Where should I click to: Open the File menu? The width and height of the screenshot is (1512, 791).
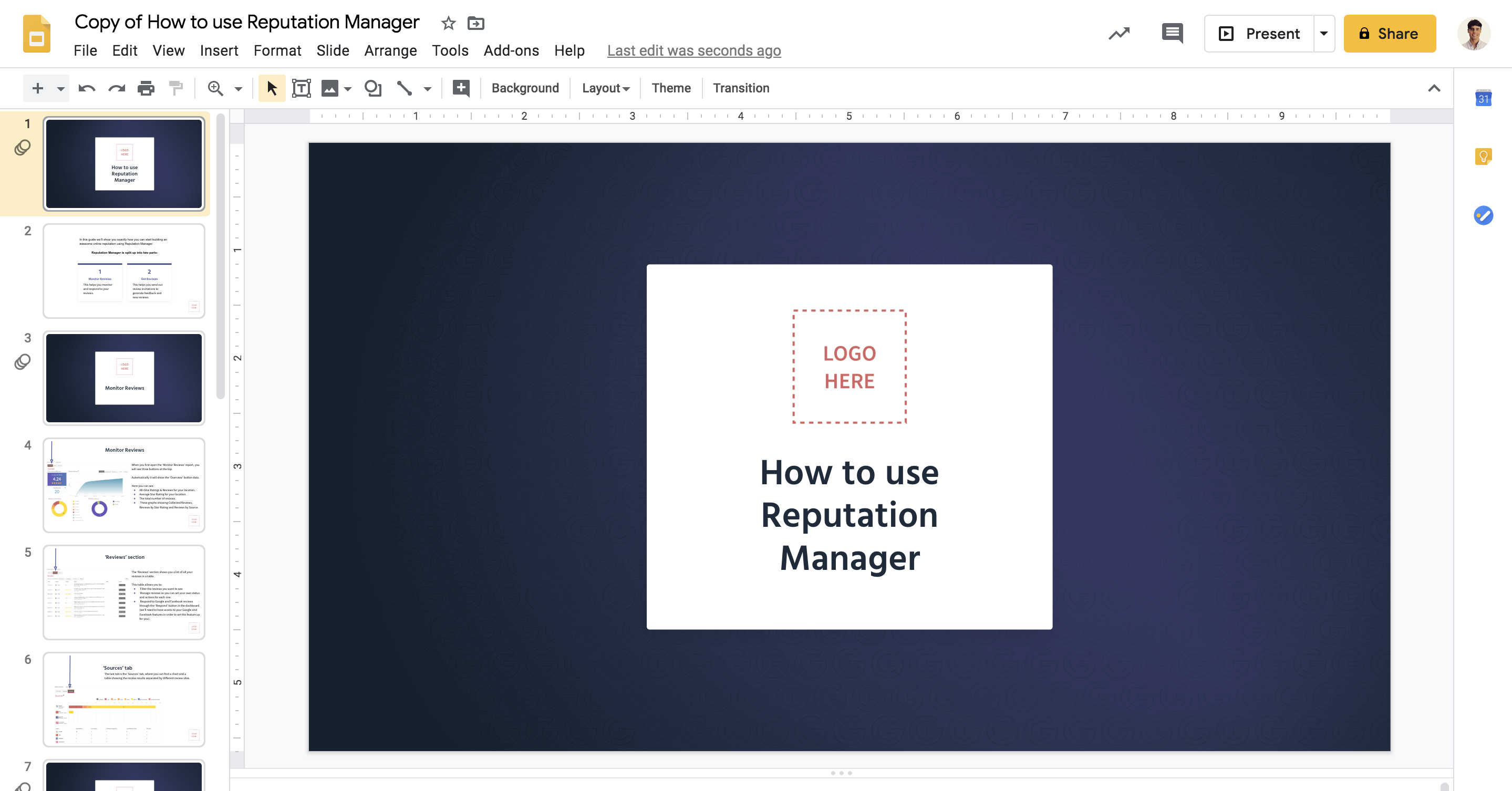tap(86, 51)
